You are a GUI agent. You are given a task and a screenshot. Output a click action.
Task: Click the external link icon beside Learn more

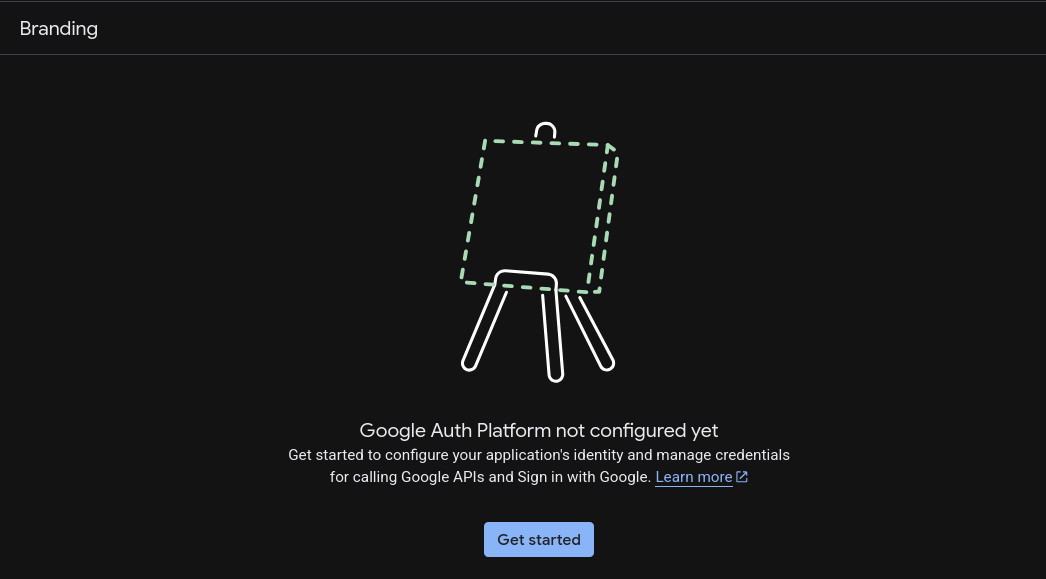pyautogui.click(x=742, y=477)
